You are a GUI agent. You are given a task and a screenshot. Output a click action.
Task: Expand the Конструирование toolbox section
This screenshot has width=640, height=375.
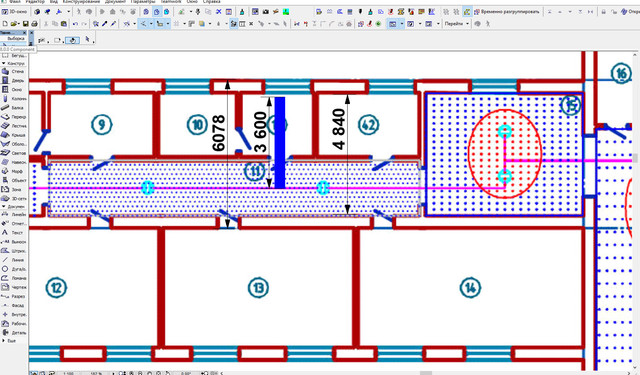13,63
